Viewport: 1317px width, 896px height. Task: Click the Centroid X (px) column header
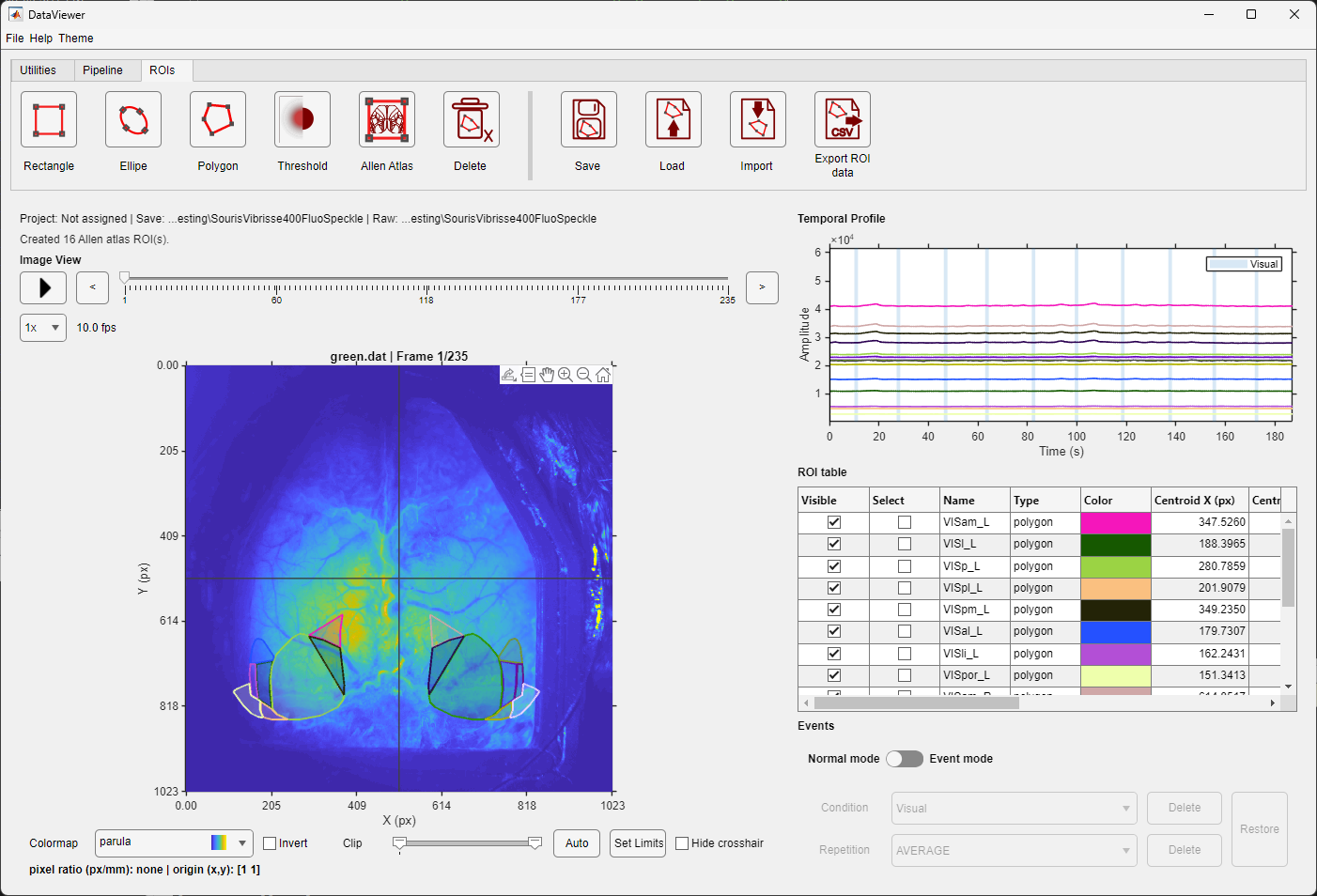pos(1200,501)
